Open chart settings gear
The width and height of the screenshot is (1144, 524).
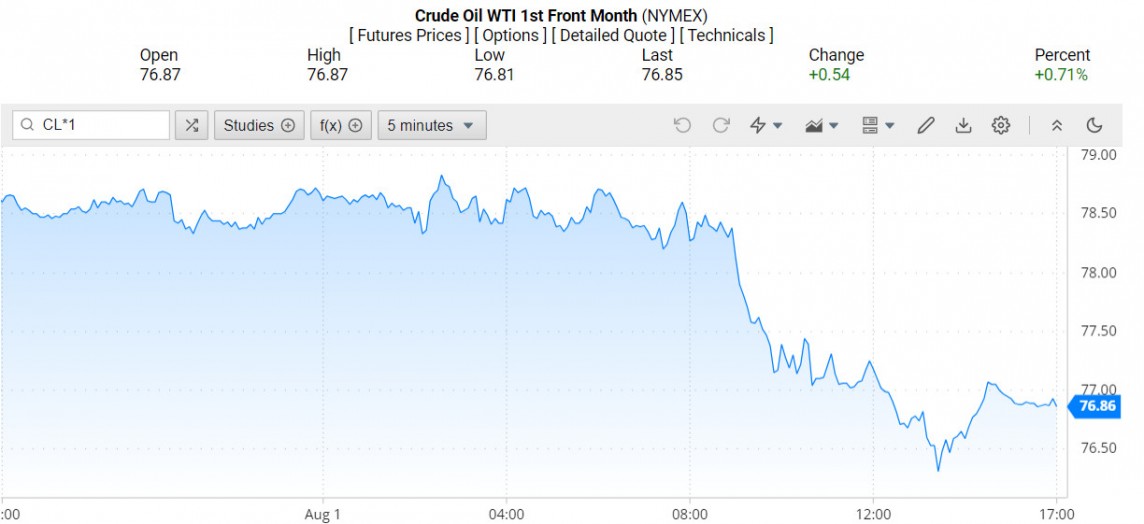pyautogui.click(x=1001, y=125)
